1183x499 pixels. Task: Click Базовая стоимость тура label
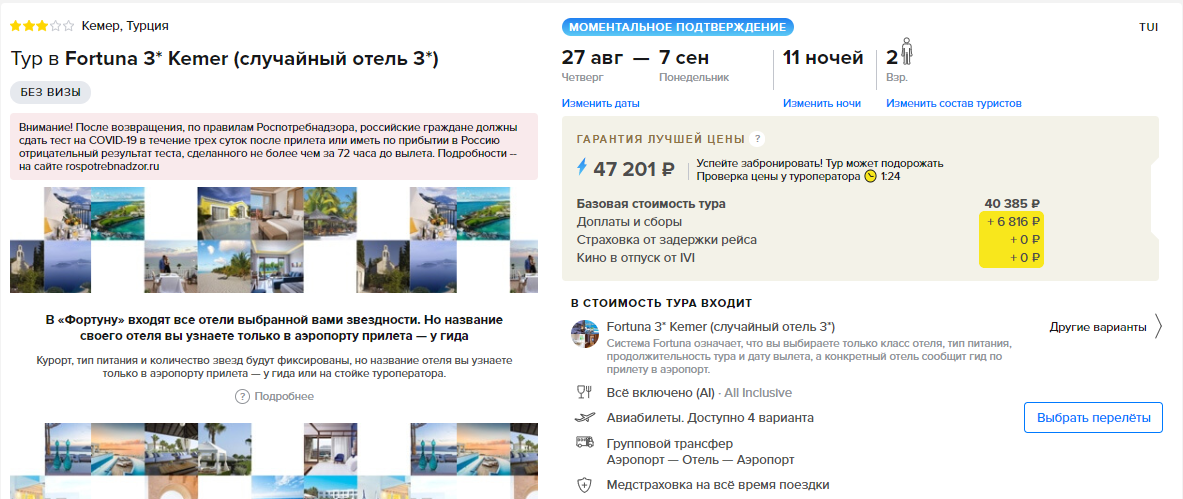(x=651, y=204)
